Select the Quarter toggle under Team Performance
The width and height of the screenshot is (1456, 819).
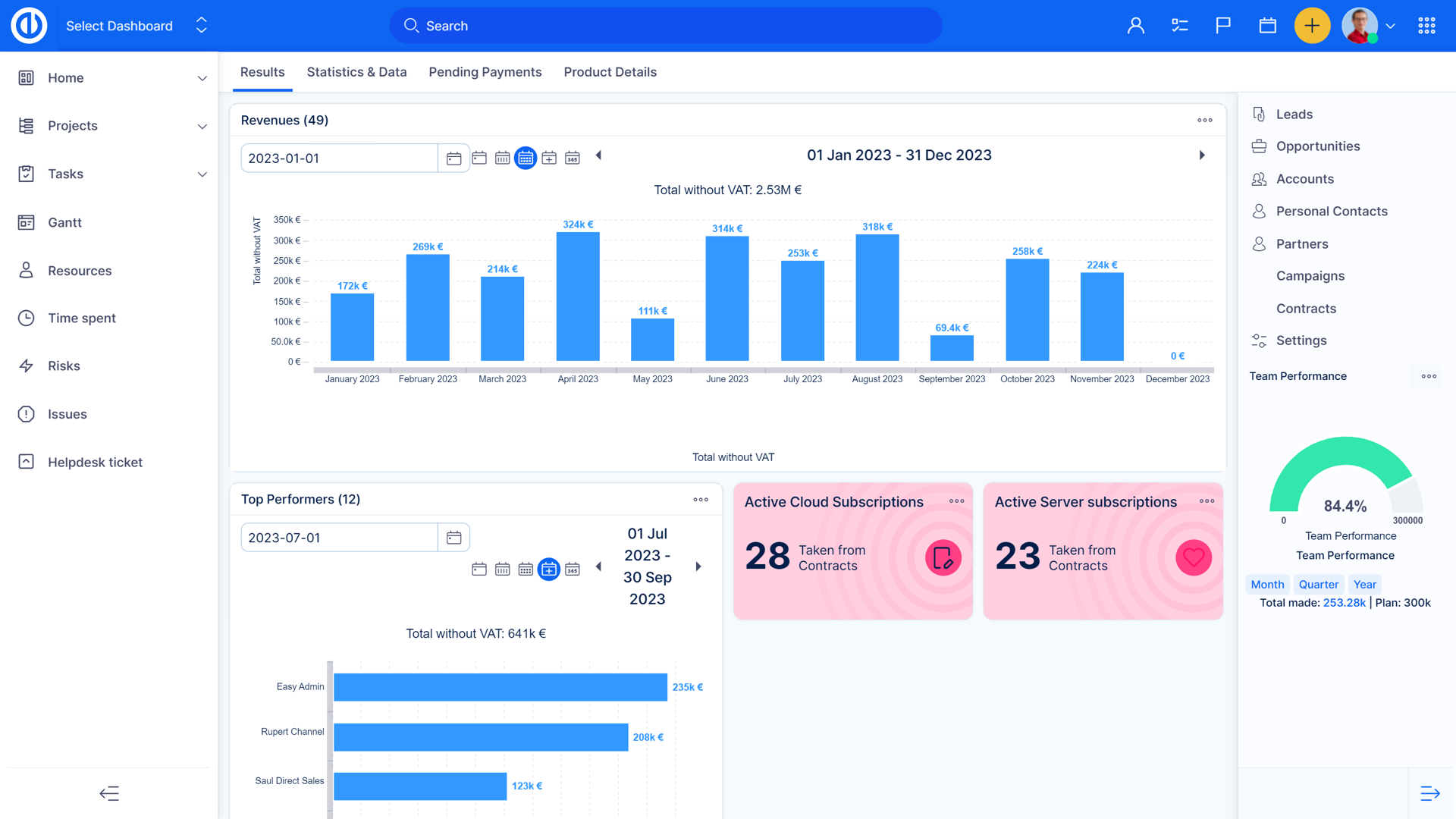[1319, 584]
